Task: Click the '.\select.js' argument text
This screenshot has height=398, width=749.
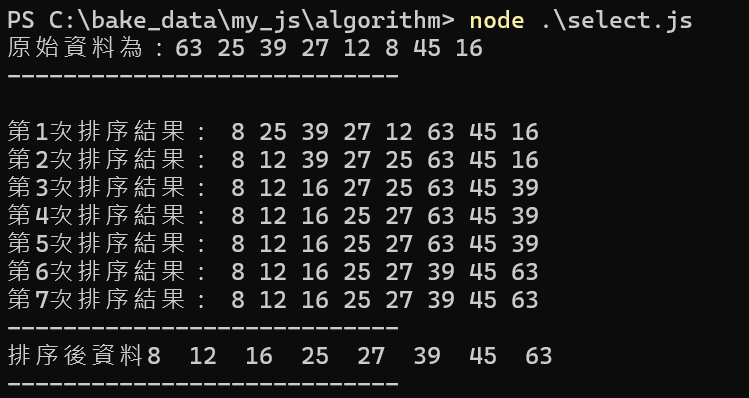Action: (x=617, y=21)
